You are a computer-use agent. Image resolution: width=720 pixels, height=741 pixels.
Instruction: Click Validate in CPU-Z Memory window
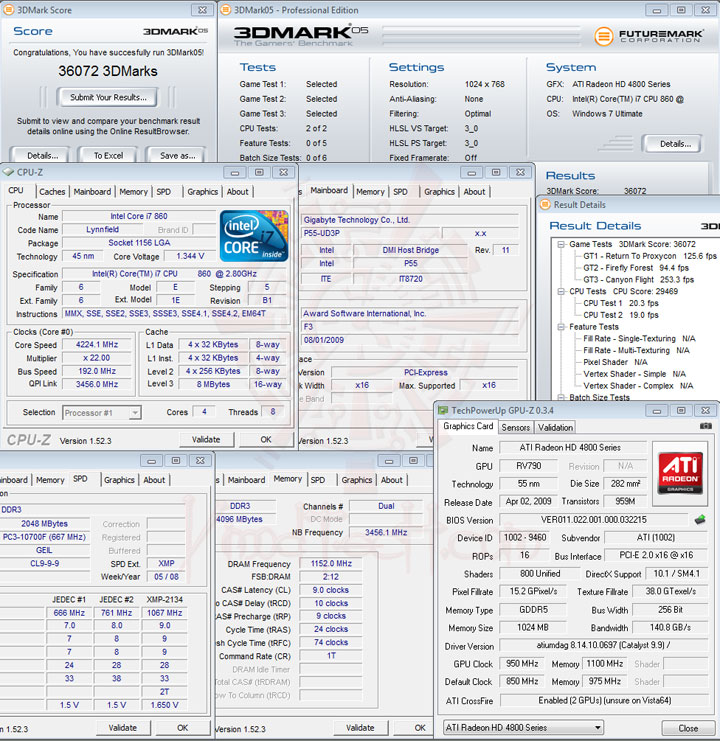(x=360, y=728)
